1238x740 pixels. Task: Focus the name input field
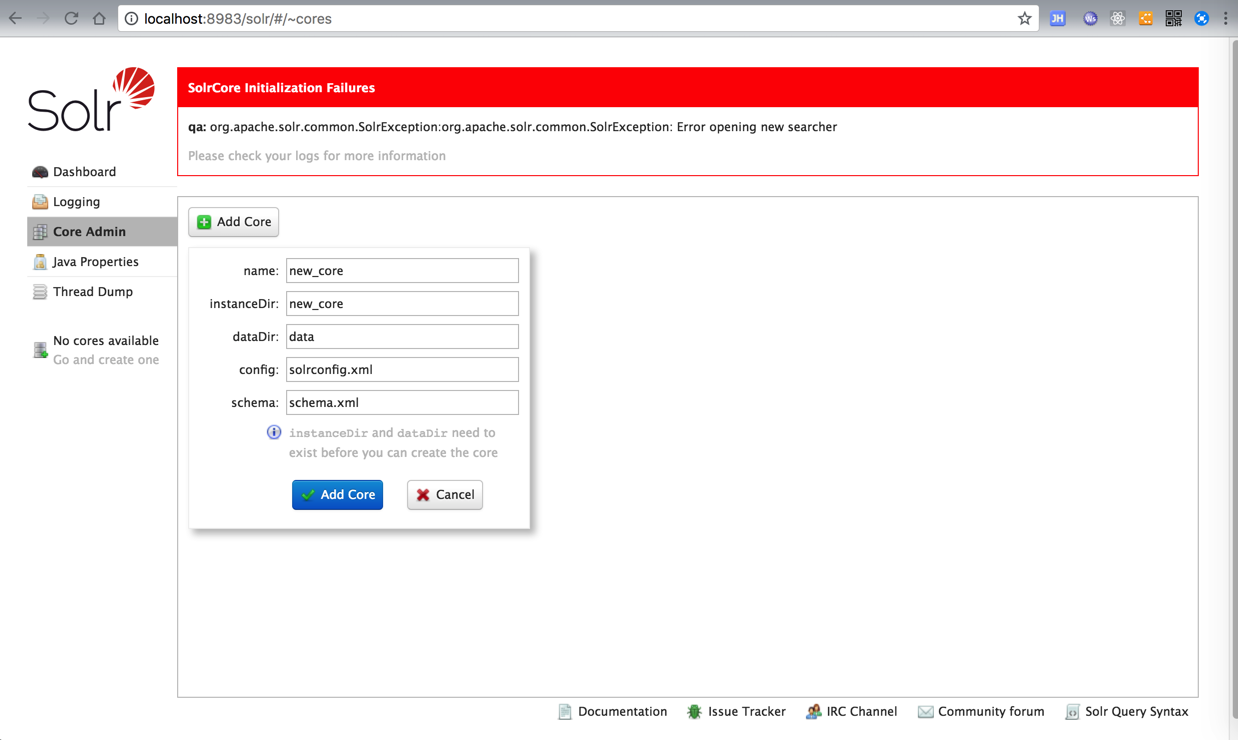[402, 271]
